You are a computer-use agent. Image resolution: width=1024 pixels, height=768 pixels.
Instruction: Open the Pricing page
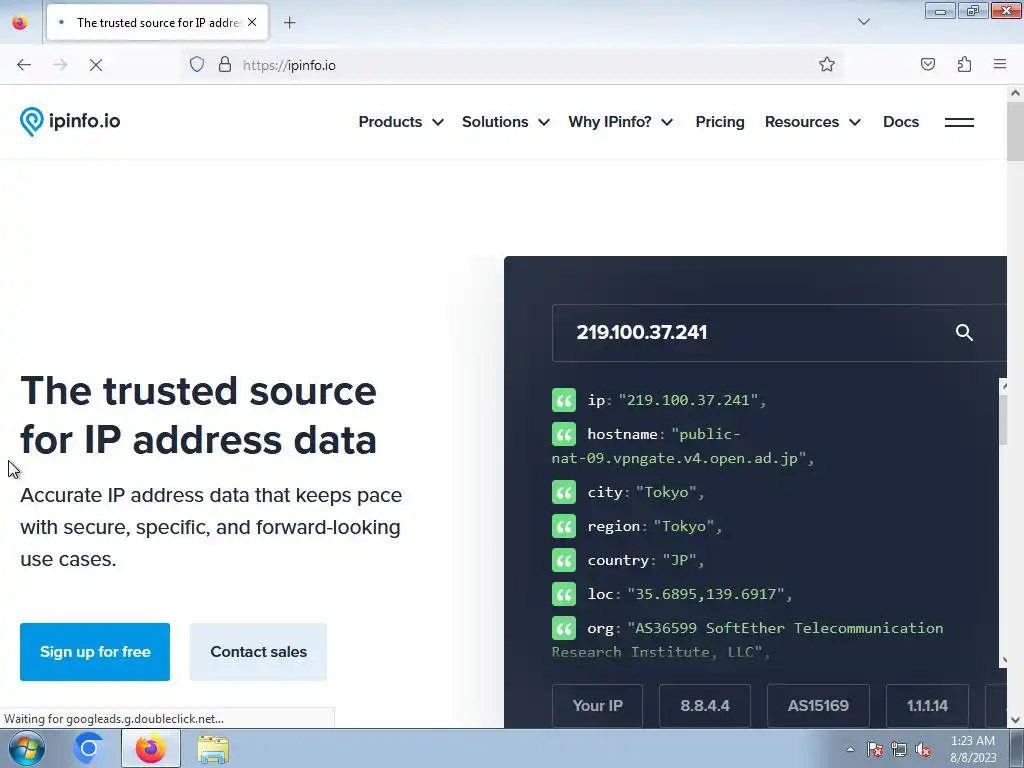click(720, 122)
